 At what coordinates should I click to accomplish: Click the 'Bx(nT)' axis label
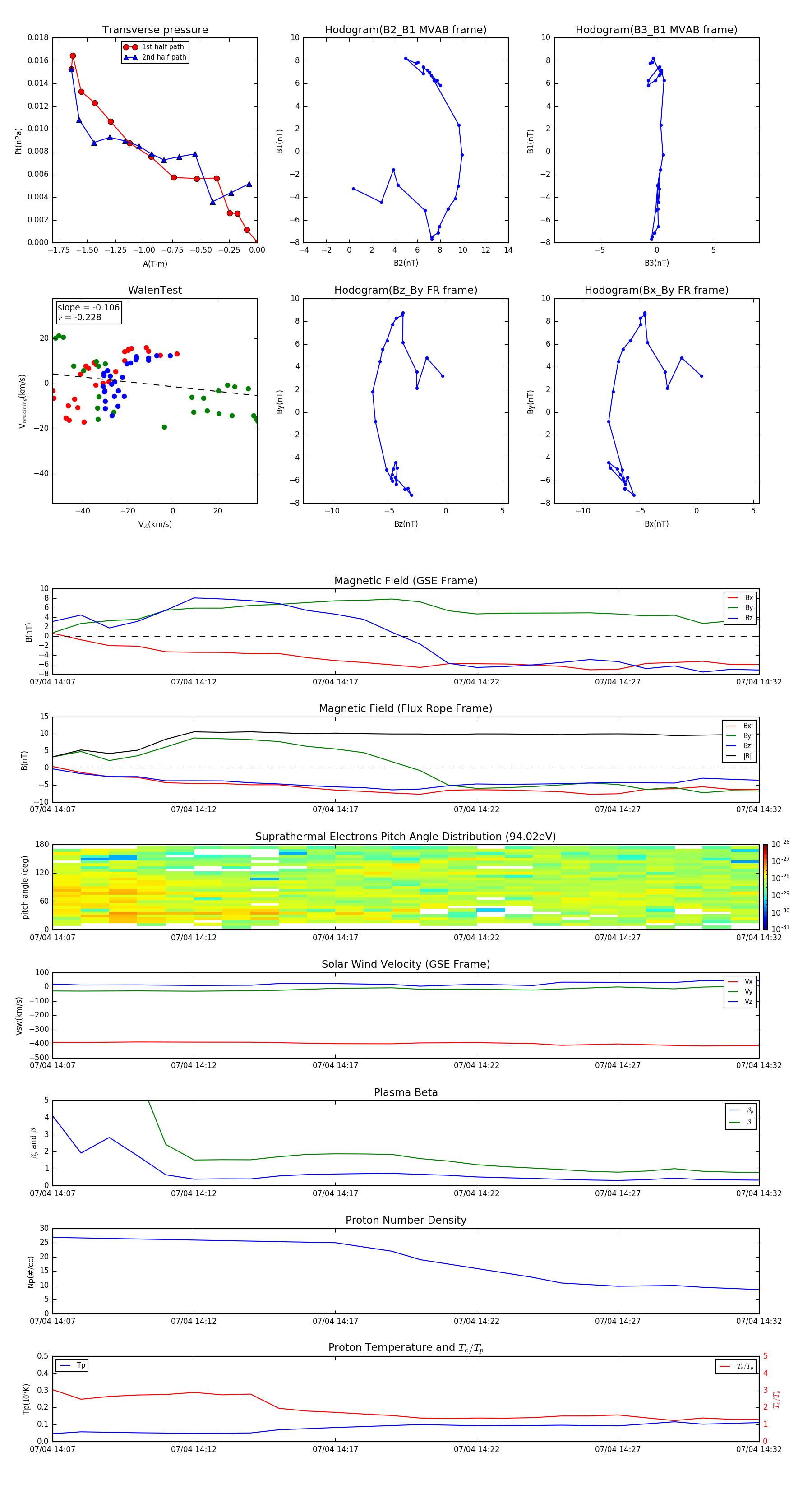(x=656, y=524)
